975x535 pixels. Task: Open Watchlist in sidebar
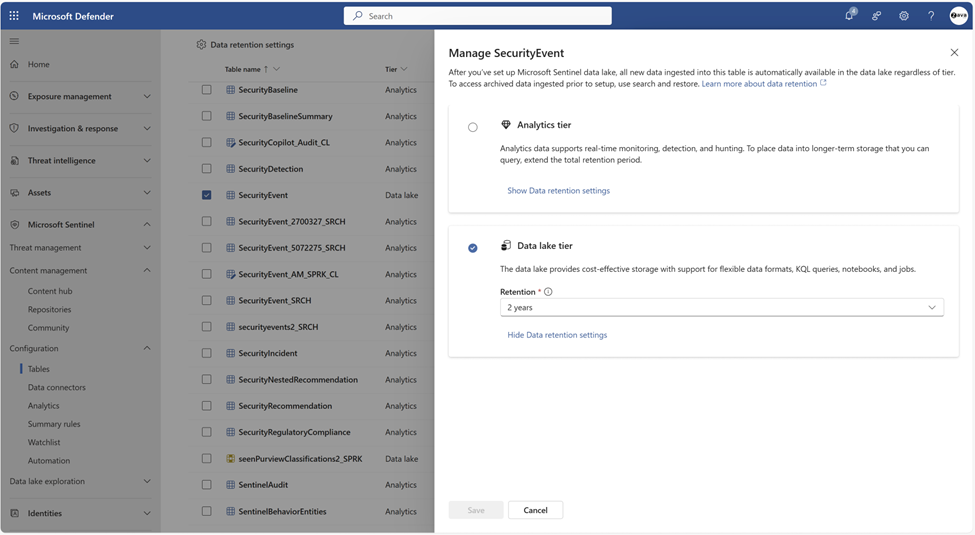(x=44, y=442)
